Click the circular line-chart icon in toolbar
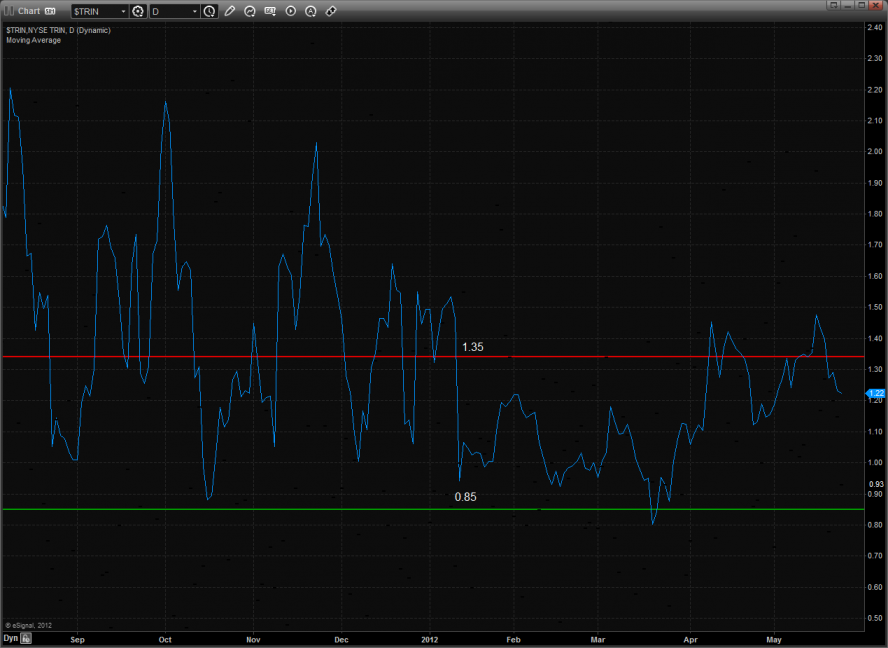The width and height of the screenshot is (888, 648). tap(250, 11)
